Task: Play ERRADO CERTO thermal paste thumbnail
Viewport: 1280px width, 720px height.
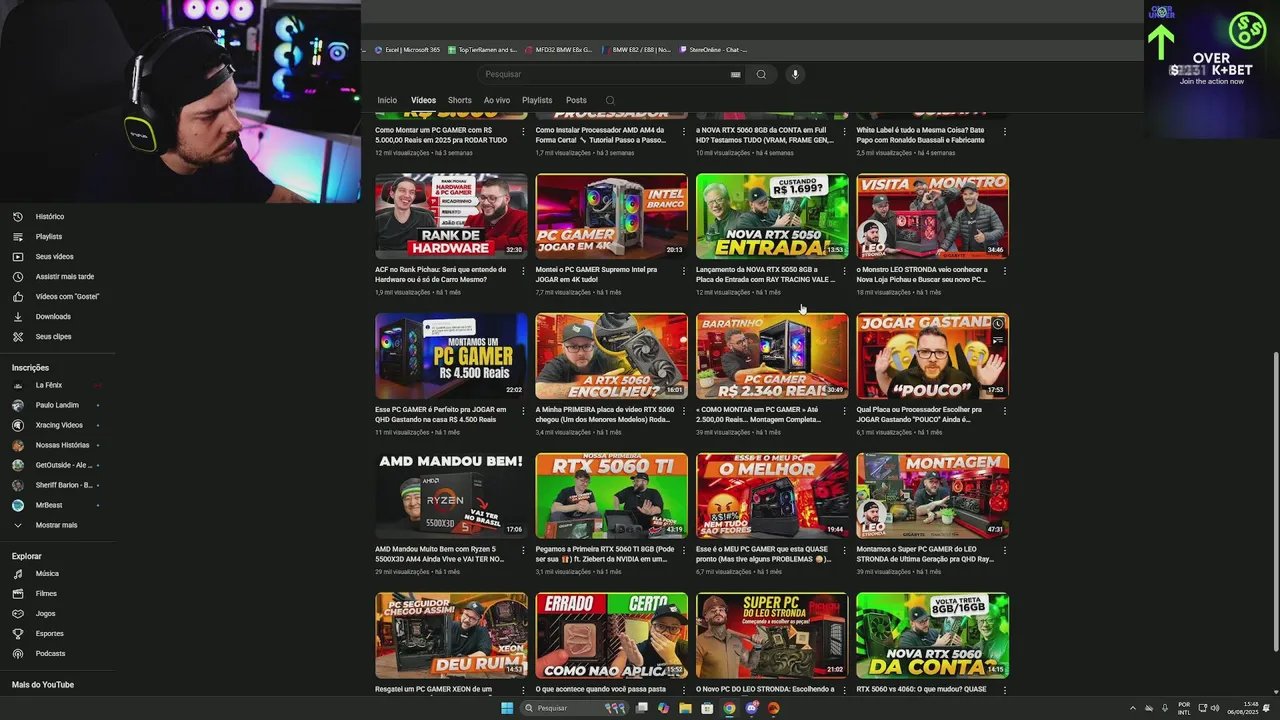Action: 611,636
